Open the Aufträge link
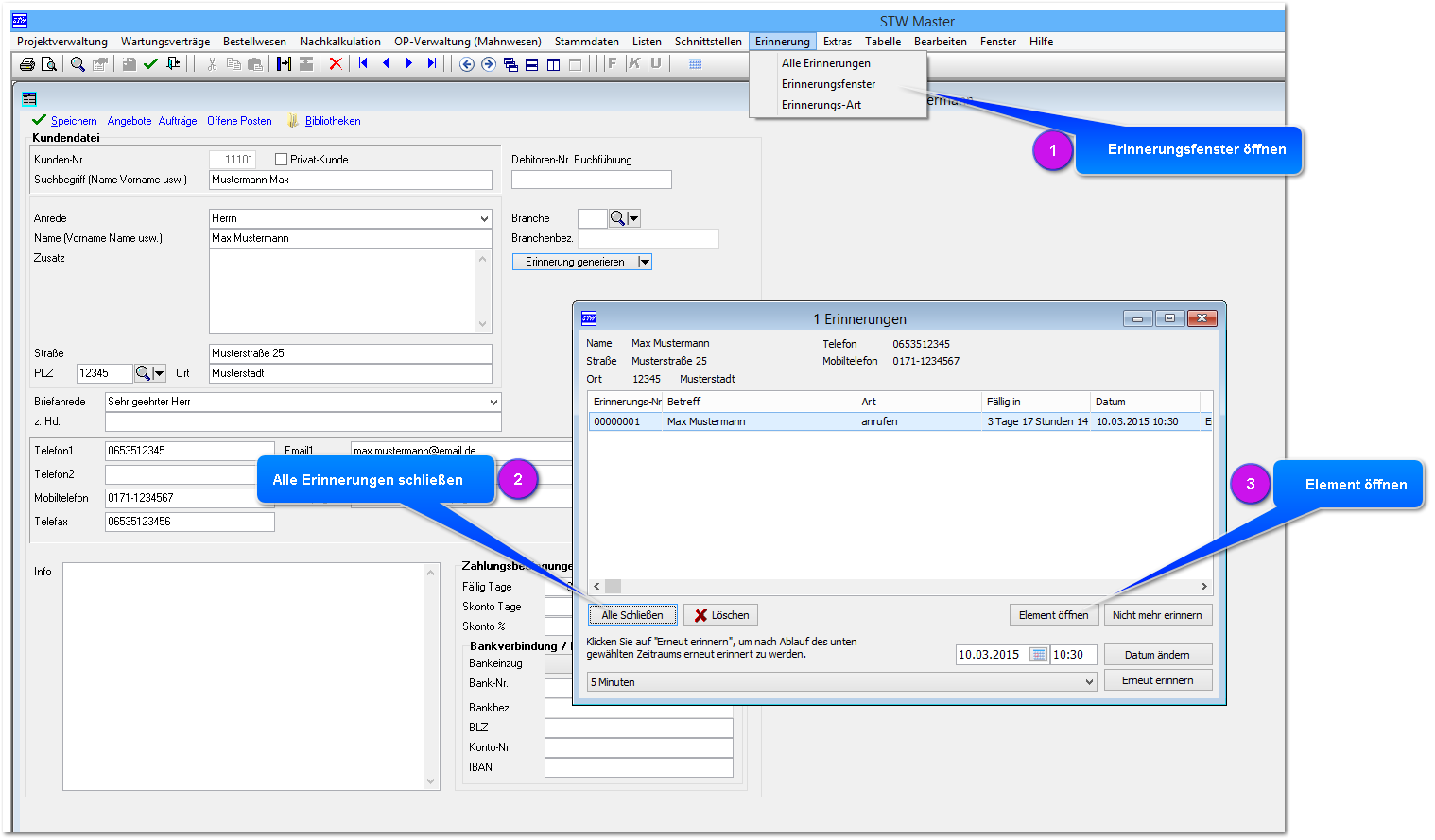 pos(178,121)
